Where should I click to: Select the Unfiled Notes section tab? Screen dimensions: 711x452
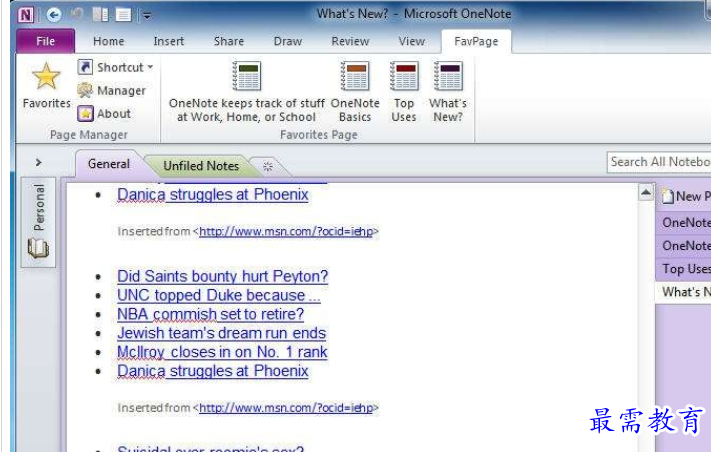click(201, 166)
